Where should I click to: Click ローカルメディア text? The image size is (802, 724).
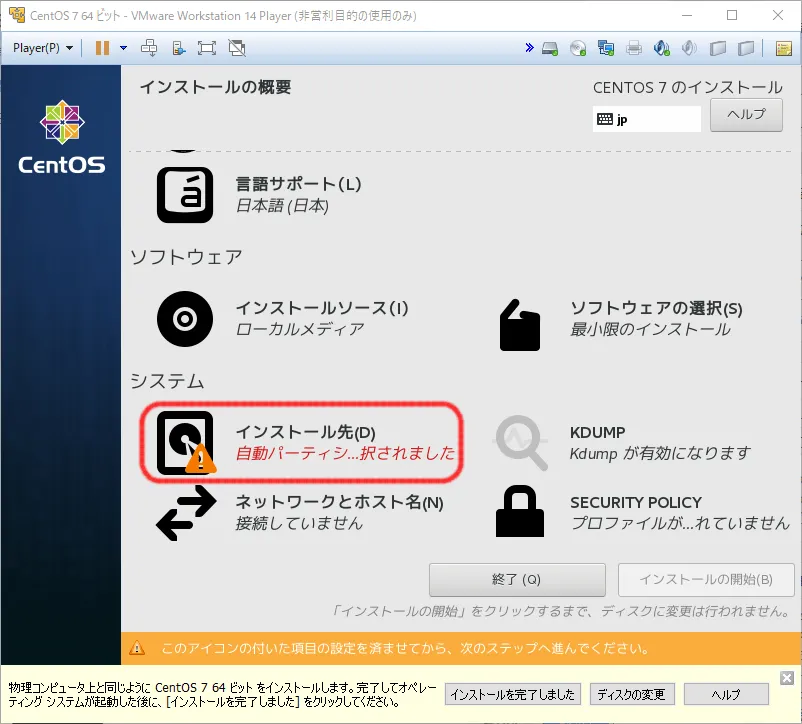pos(300,329)
